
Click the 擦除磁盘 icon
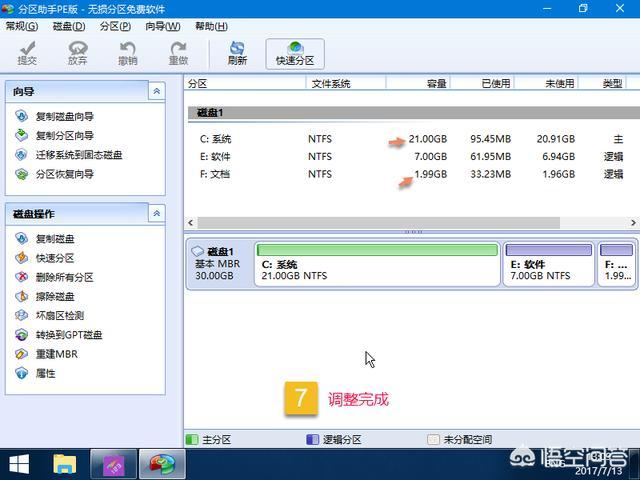[21, 296]
